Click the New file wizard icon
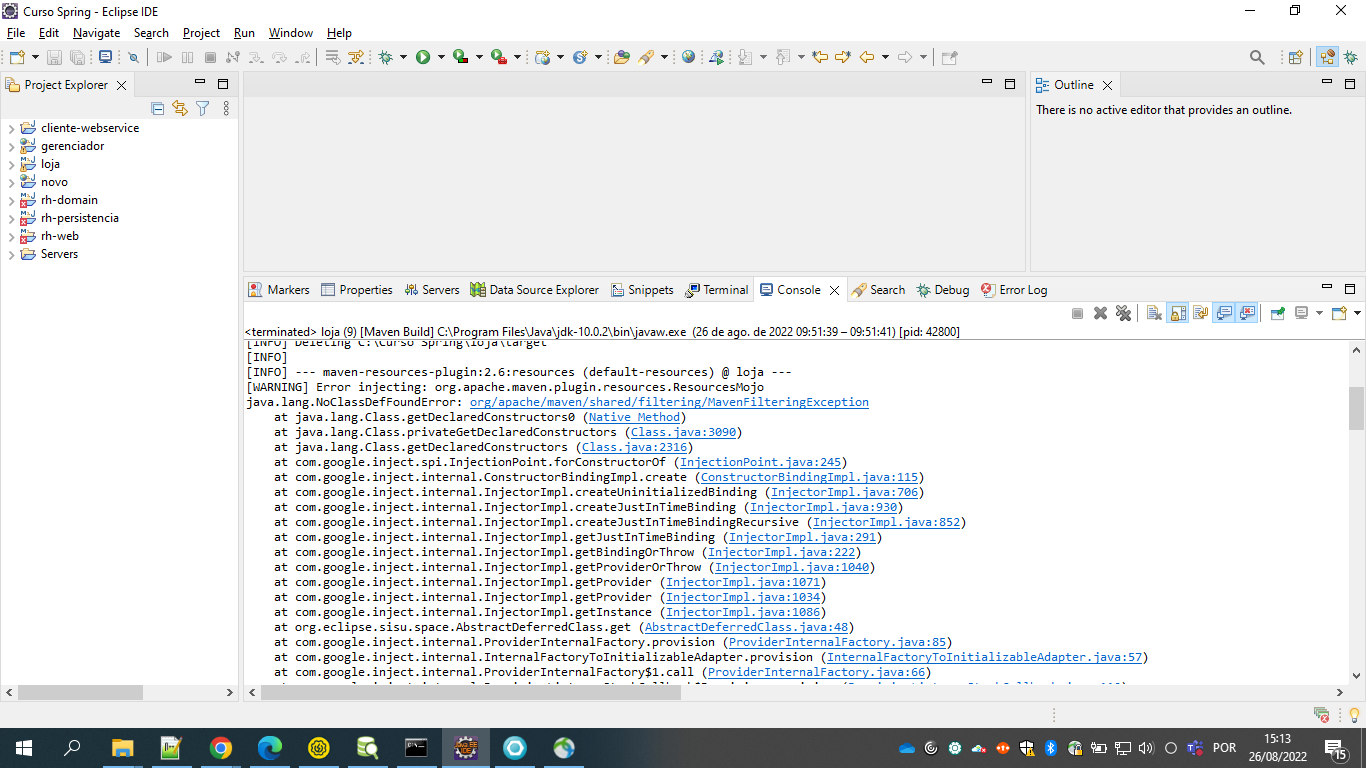This screenshot has width=1366, height=768. coord(17,57)
